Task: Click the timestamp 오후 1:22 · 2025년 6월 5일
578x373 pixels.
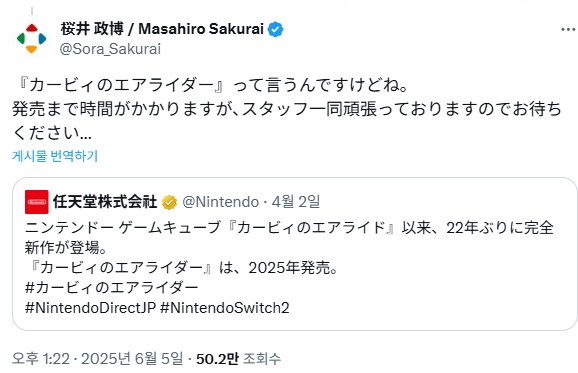Action: pyautogui.click(x=97, y=359)
